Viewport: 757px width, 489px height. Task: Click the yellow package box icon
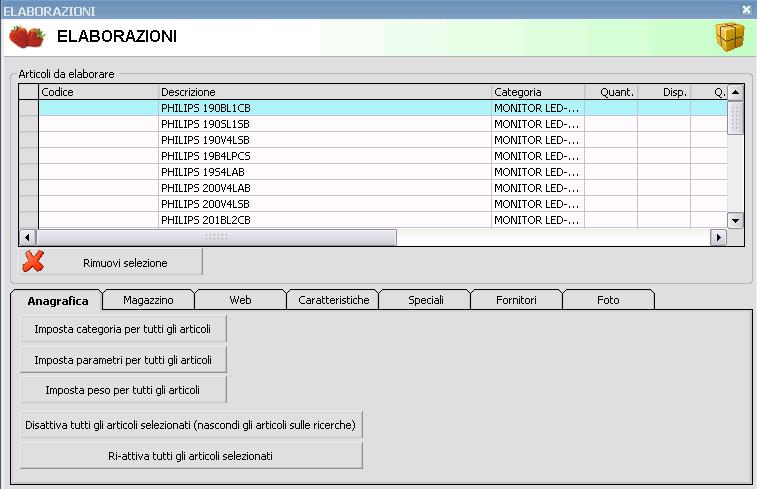click(x=729, y=37)
